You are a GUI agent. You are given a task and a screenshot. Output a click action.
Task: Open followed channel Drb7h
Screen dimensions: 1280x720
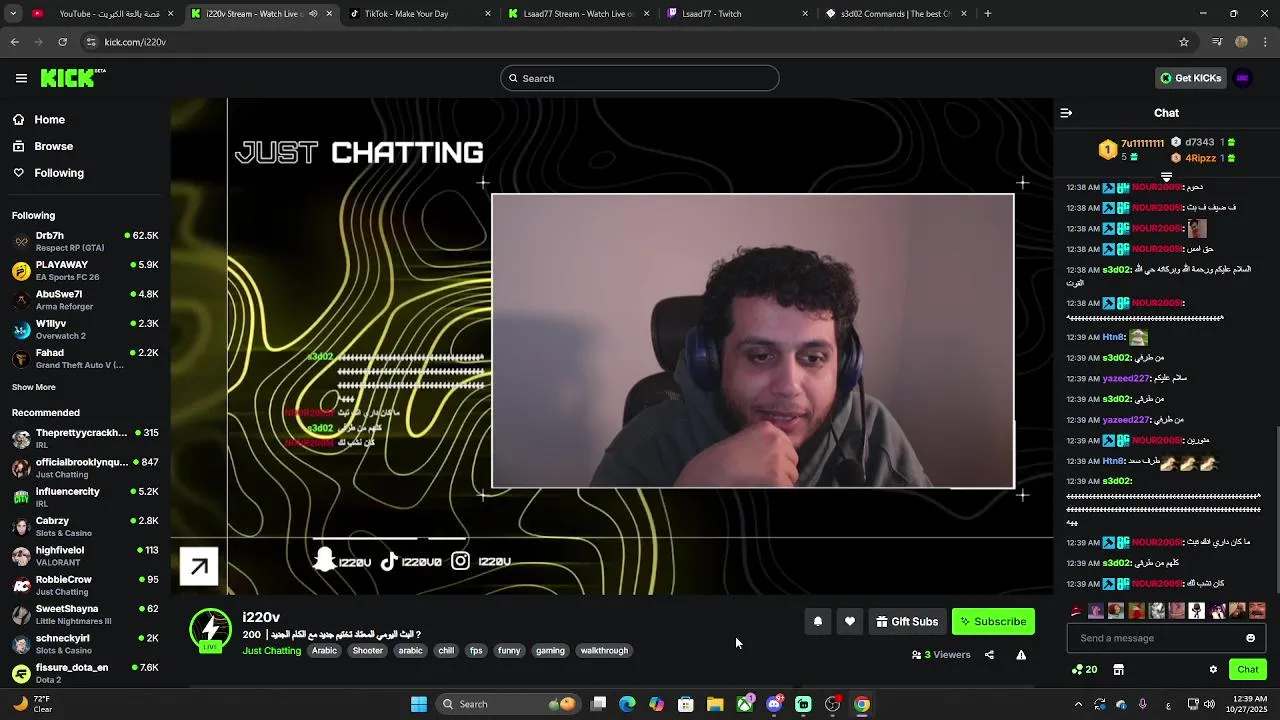[x=85, y=241]
